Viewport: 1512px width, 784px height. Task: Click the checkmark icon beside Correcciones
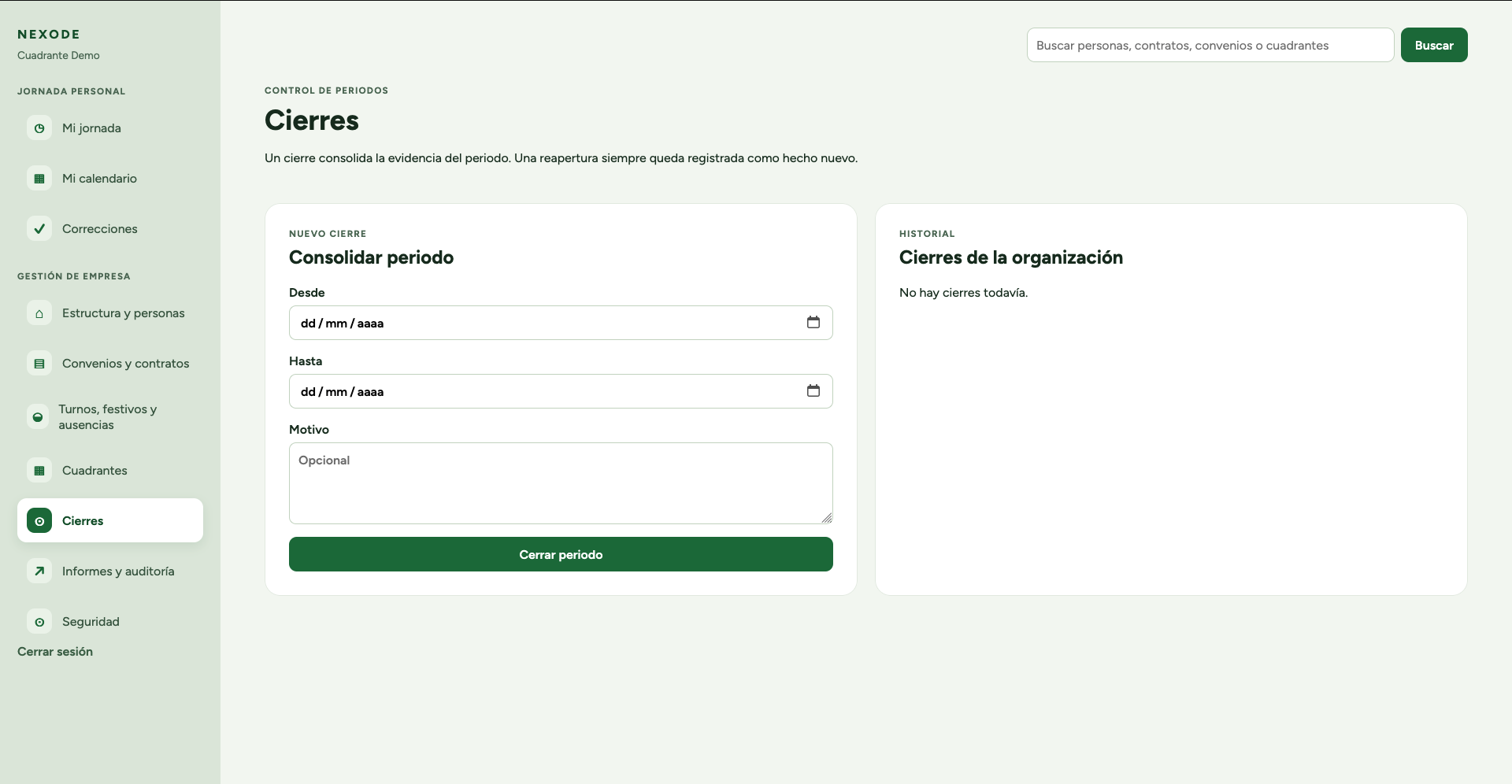tap(39, 229)
